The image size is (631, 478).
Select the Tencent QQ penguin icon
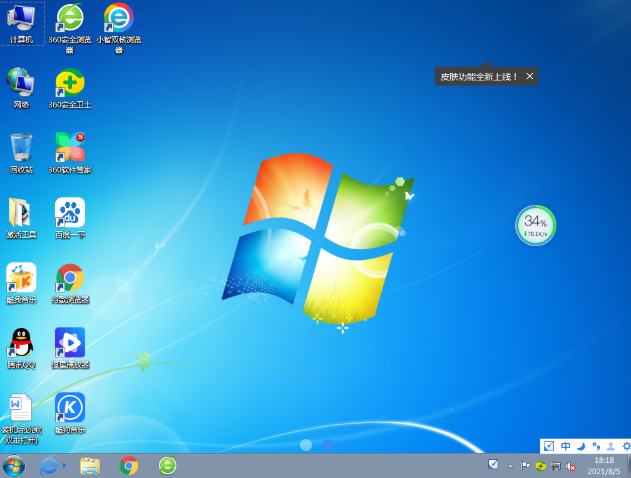pos(21,342)
